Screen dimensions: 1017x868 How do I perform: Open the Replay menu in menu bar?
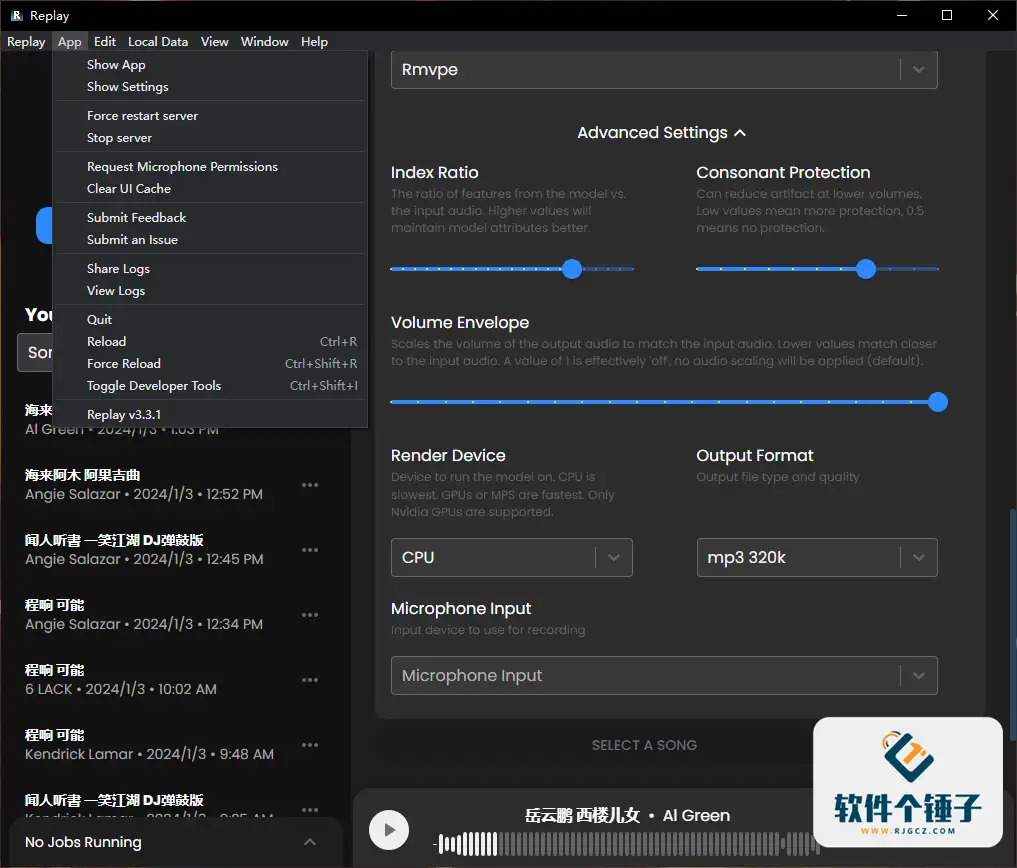tap(26, 42)
